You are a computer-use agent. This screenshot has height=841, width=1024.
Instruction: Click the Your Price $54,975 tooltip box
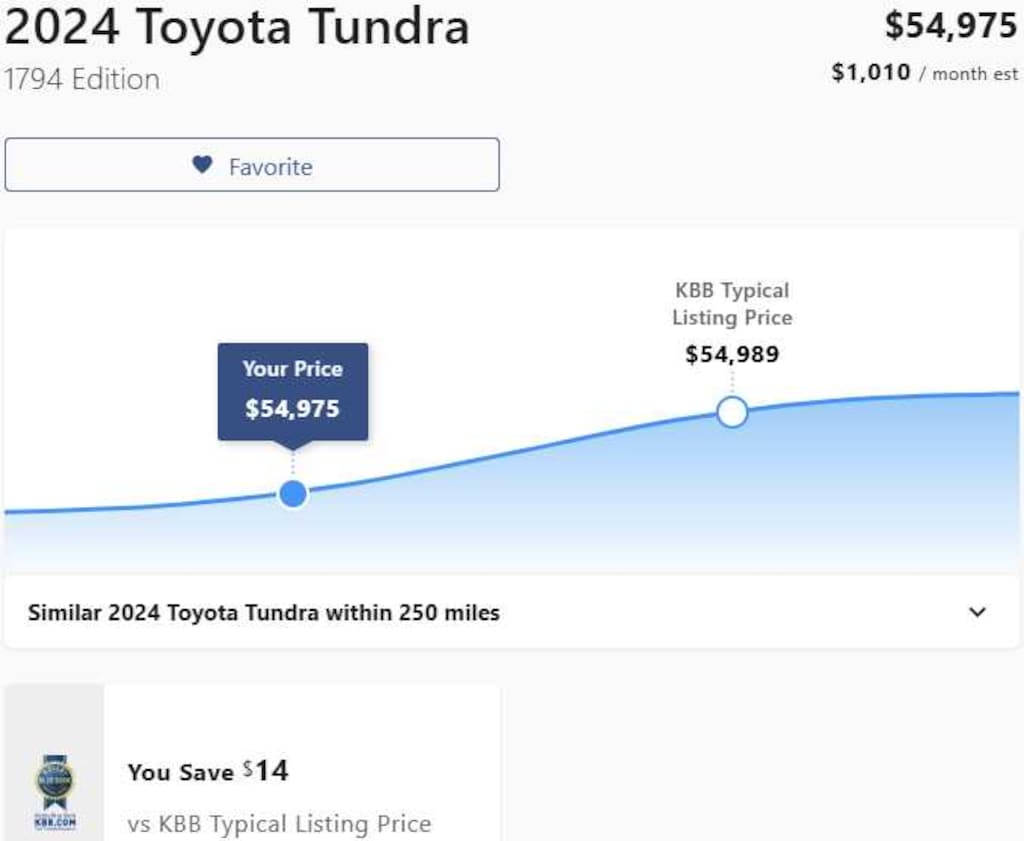click(293, 391)
